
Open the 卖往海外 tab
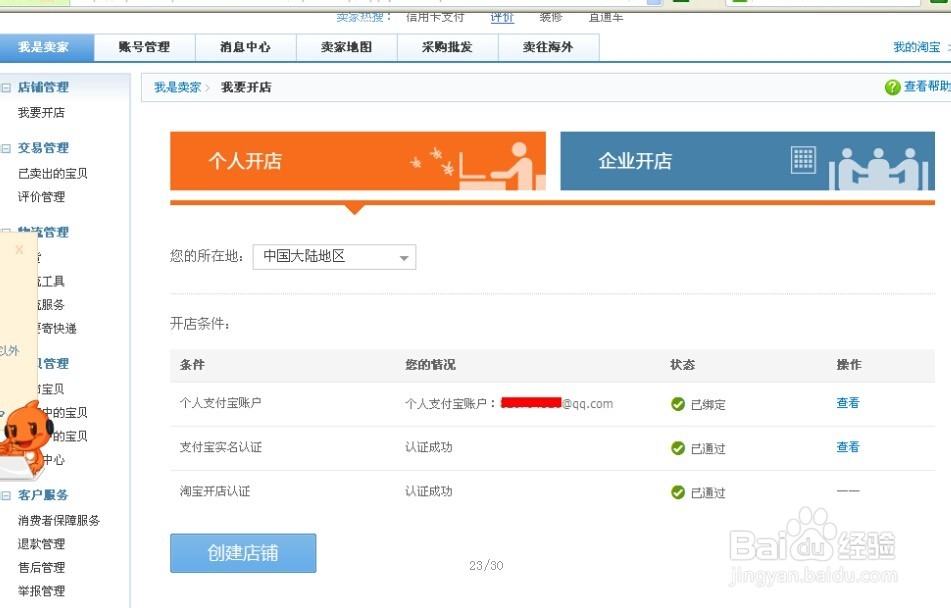[548, 47]
